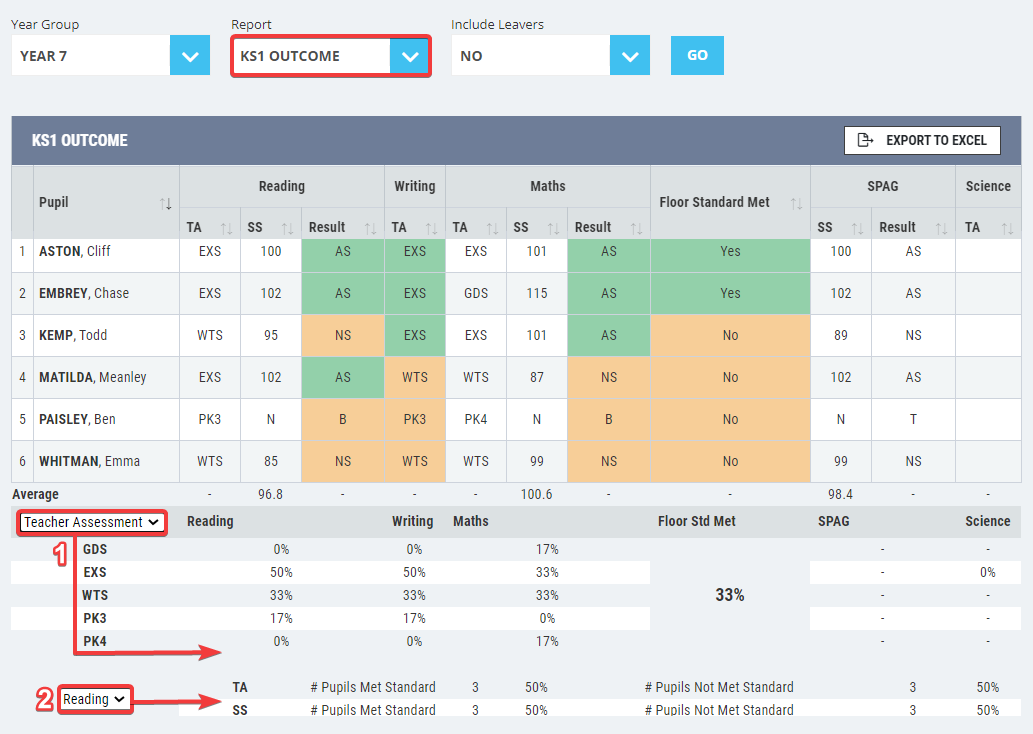The height and width of the screenshot is (734, 1033).
Task: Sort the Maths SS column
Action: click(x=553, y=226)
